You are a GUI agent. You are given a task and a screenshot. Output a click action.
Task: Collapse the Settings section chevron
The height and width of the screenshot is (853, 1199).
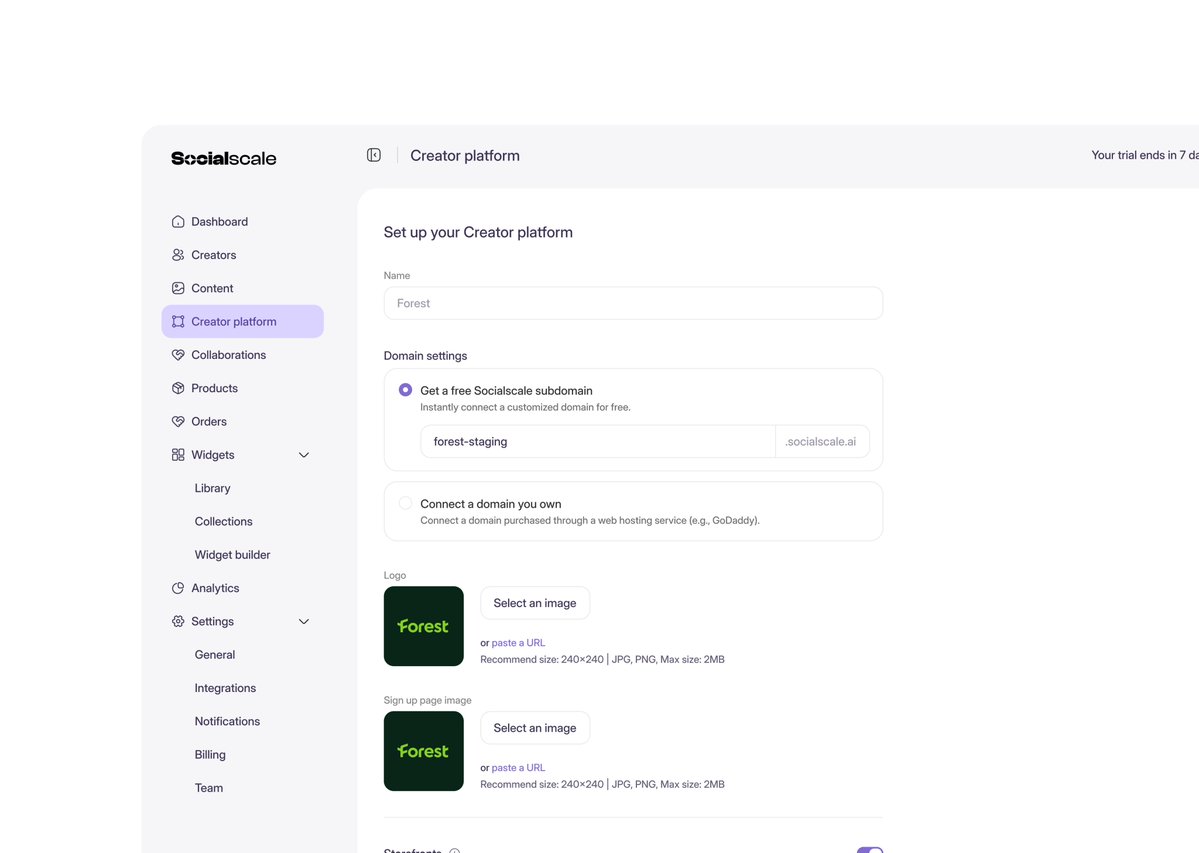pyautogui.click(x=304, y=621)
